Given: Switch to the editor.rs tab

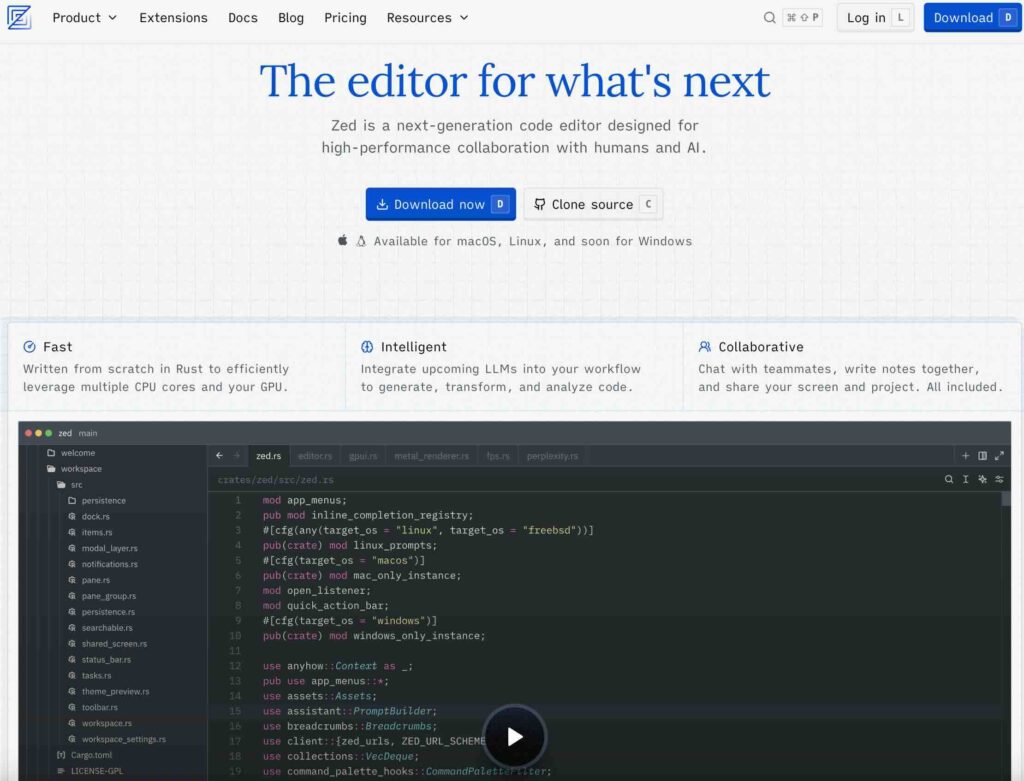Looking at the screenshot, I should point(315,456).
